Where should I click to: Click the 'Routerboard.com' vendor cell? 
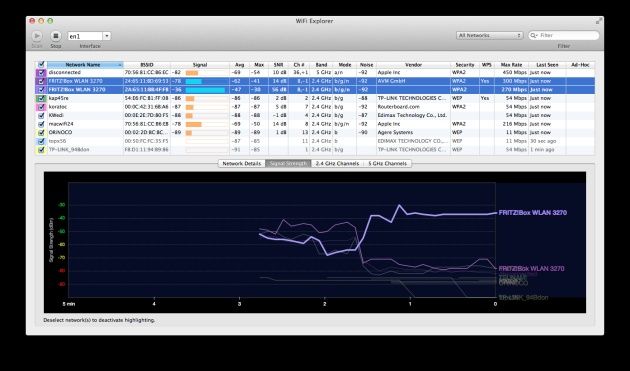(x=398, y=107)
